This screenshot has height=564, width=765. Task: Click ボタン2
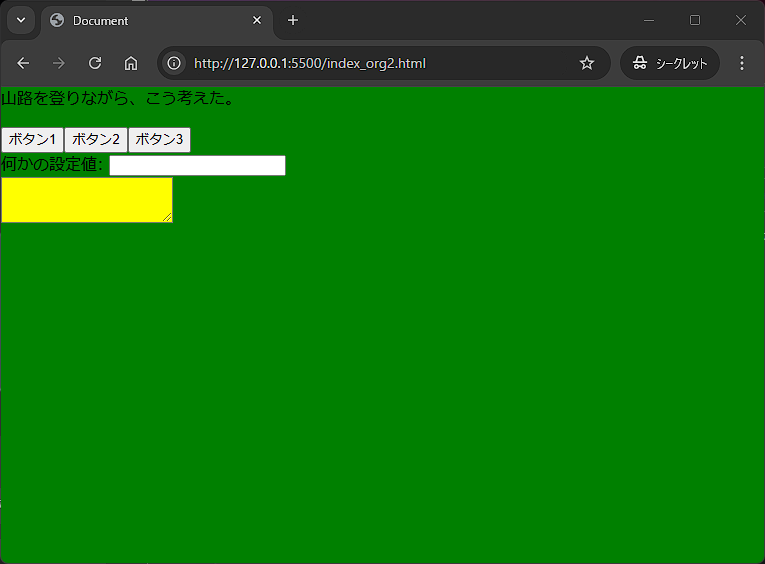(x=96, y=140)
